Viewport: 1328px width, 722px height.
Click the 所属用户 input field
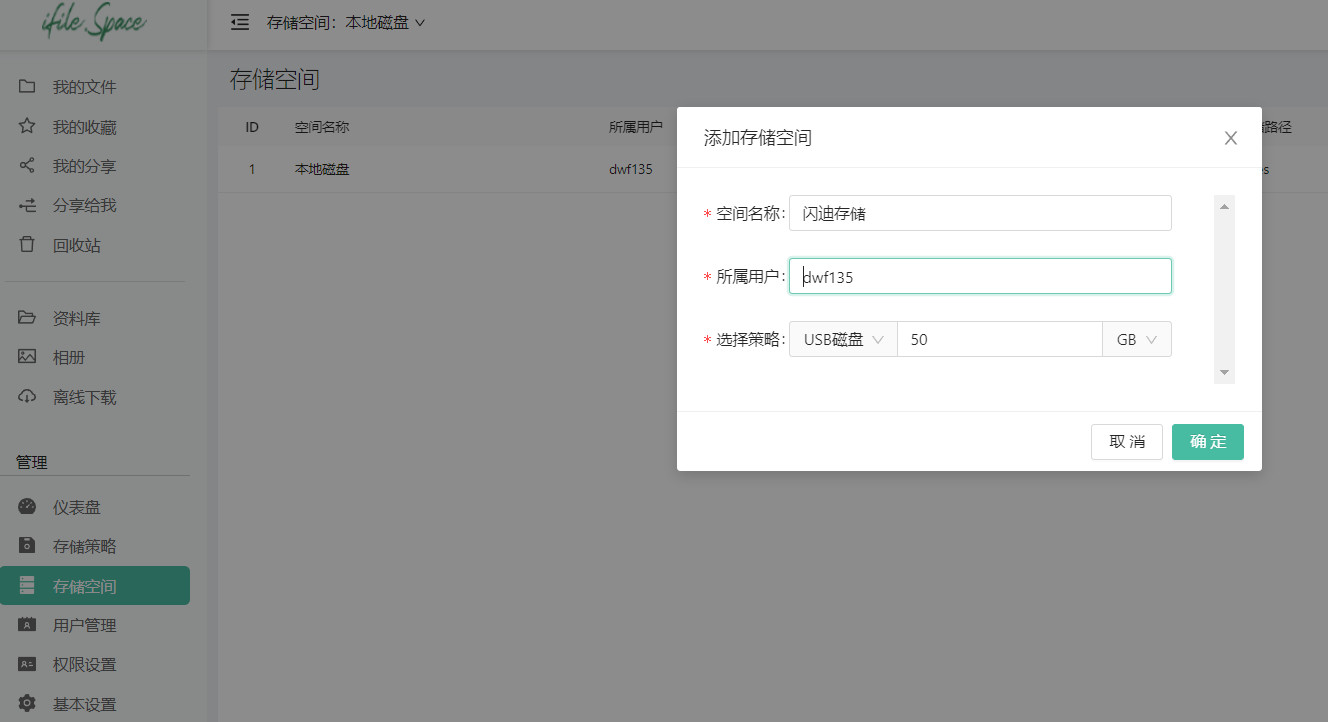pos(980,276)
